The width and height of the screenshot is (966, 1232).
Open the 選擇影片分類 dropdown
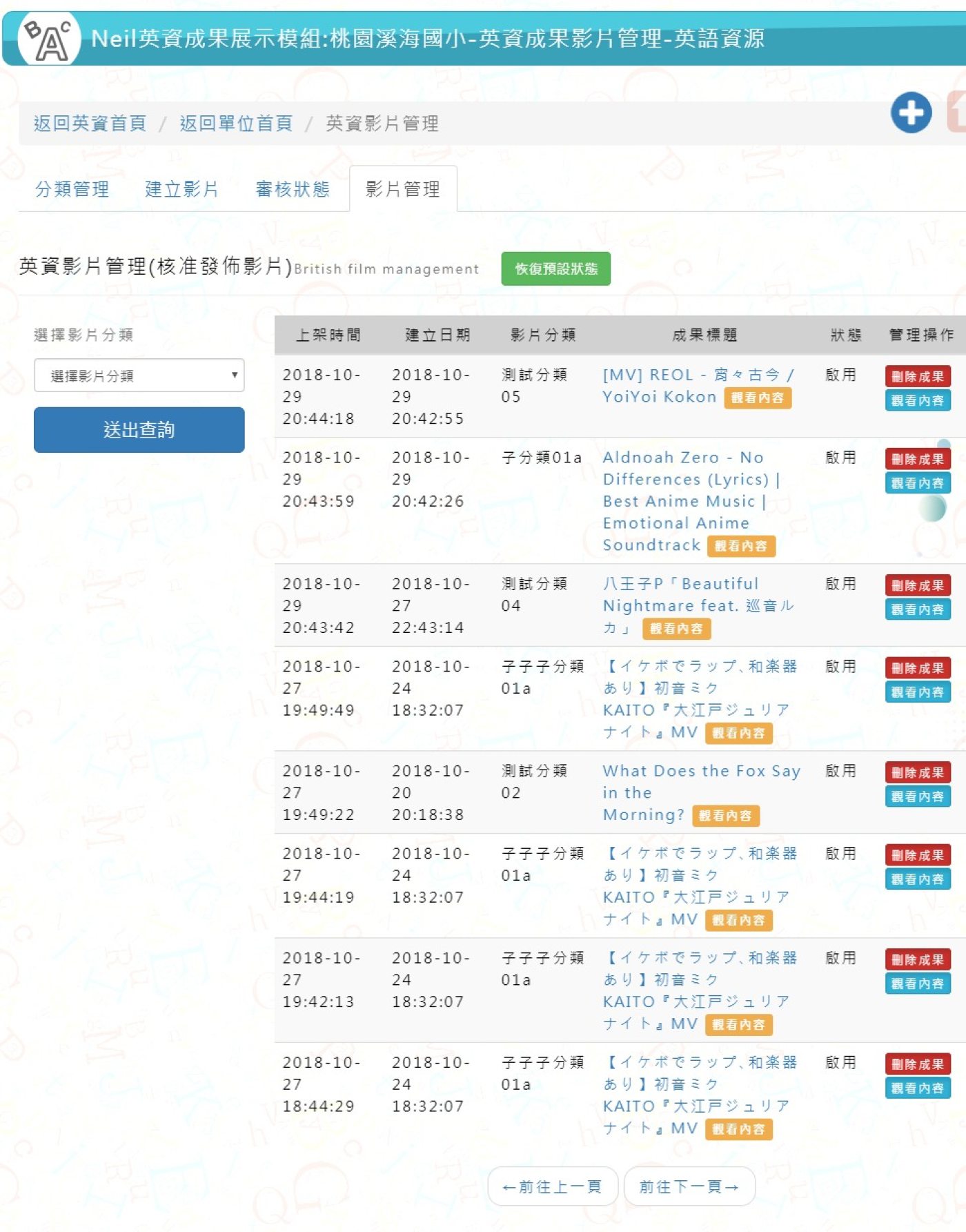point(139,375)
